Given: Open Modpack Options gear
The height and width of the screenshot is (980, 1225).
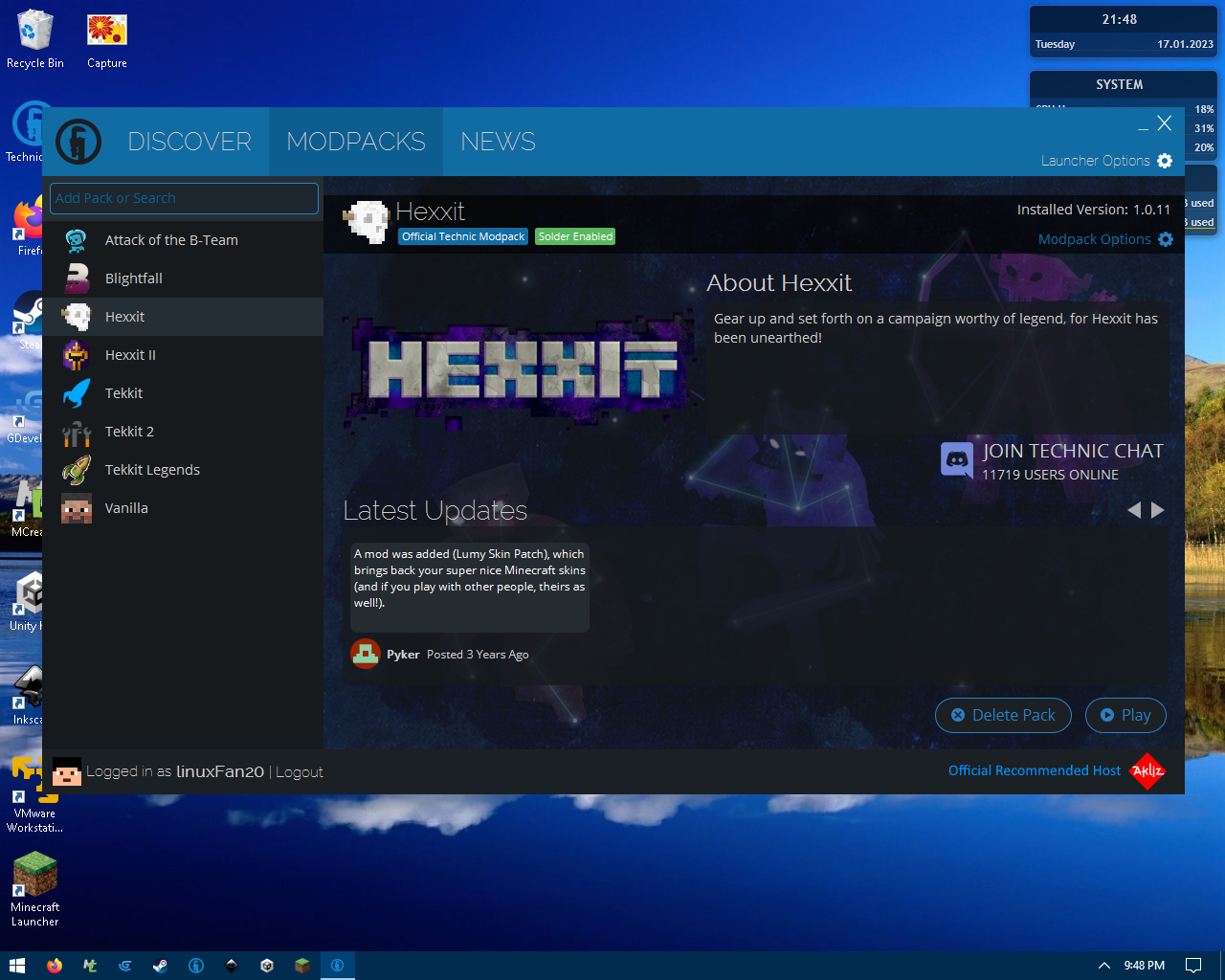Looking at the screenshot, I should click(x=1166, y=239).
